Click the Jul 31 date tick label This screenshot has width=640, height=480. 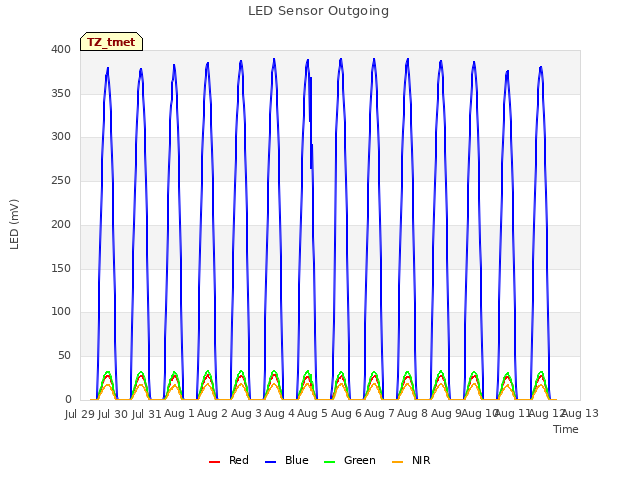[x=147, y=414]
